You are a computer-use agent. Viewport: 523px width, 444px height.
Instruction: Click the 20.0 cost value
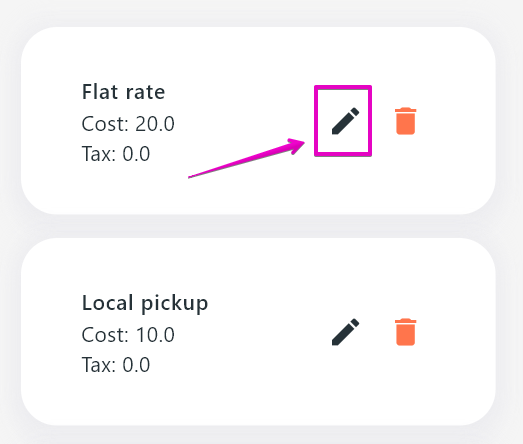point(155,124)
